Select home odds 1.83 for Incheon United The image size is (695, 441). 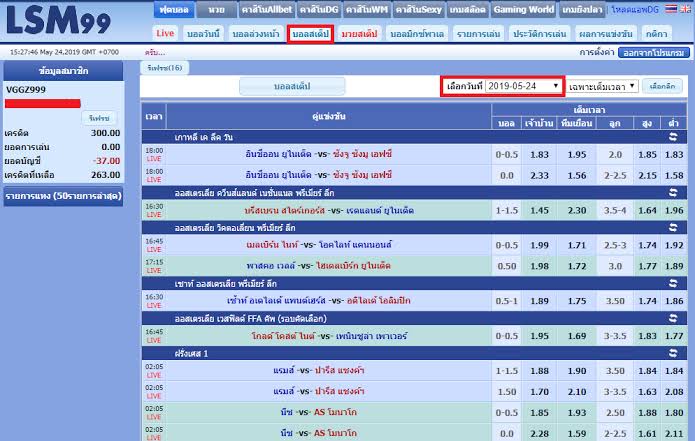539,154
